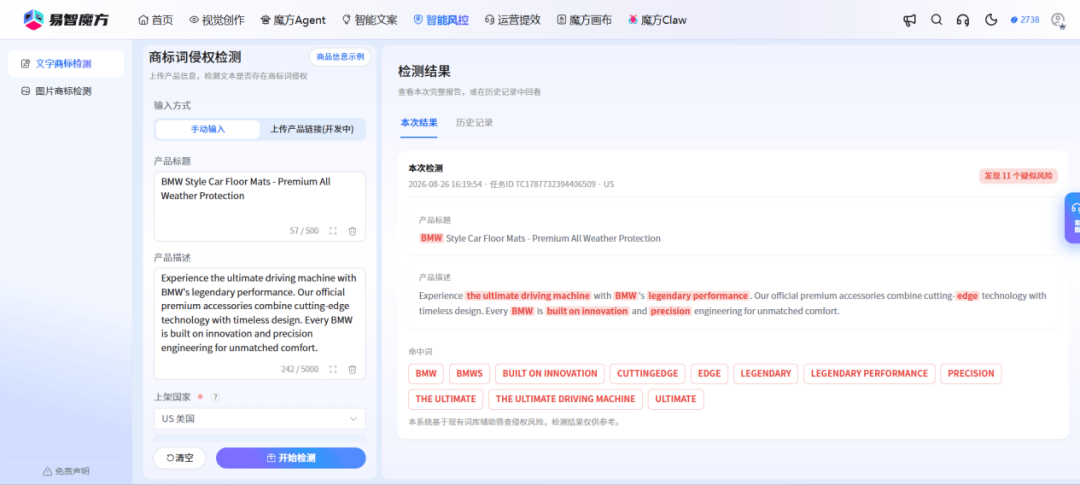Open the US 美国 country dropdown
The image size is (1080, 485).
[x=260, y=418]
